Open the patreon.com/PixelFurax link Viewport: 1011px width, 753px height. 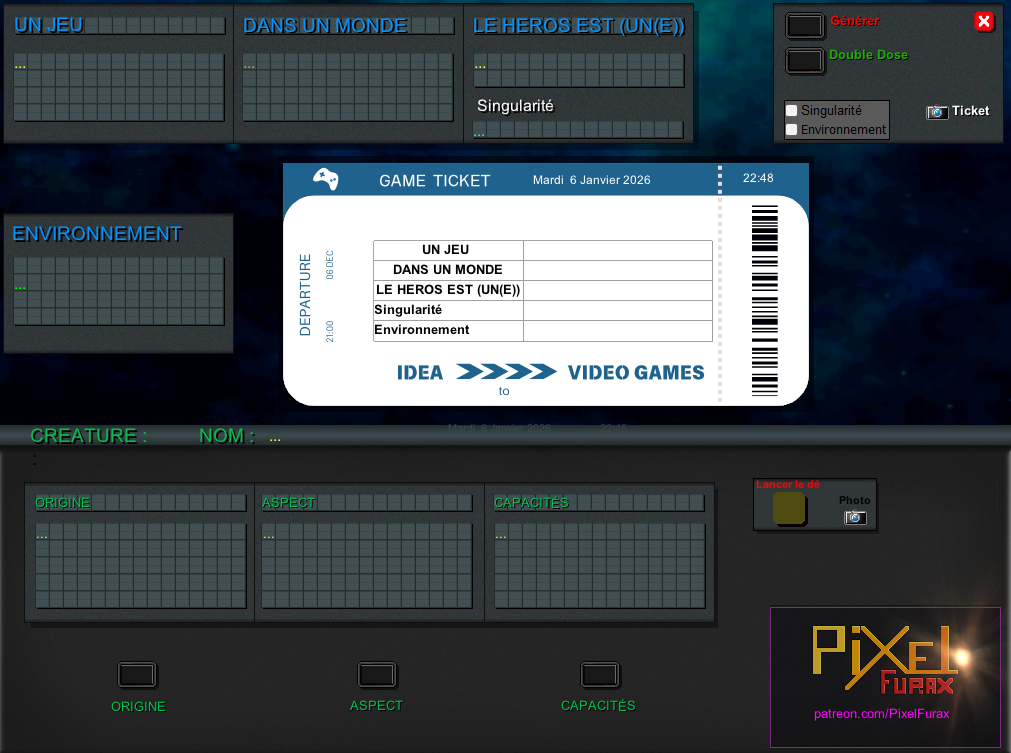[x=881, y=714]
